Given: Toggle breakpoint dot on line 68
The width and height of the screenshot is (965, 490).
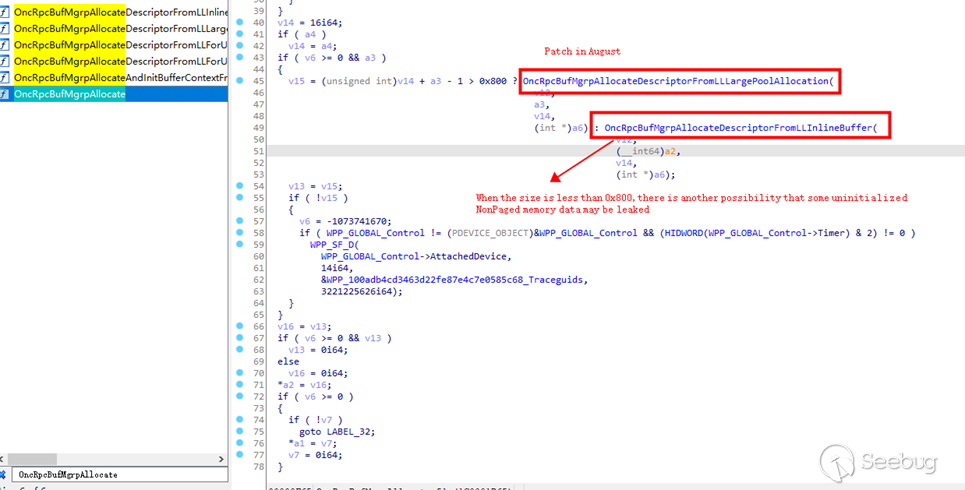Looking at the screenshot, I should click(239, 350).
